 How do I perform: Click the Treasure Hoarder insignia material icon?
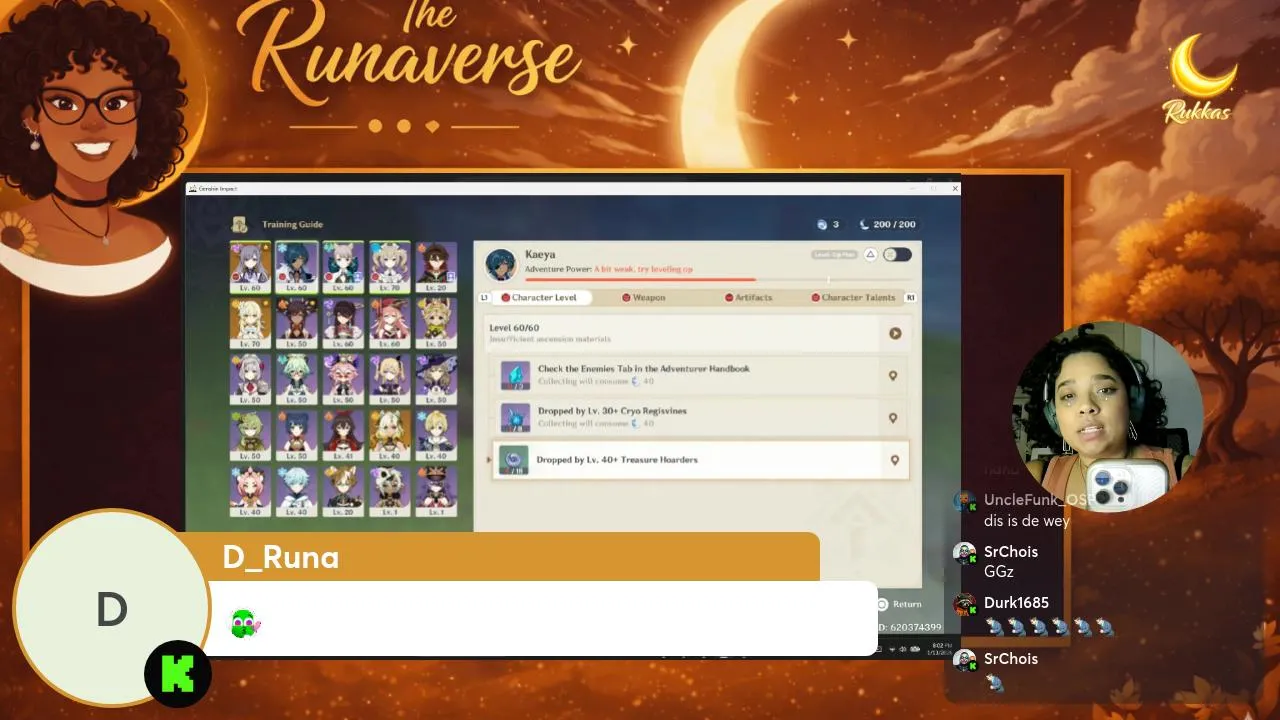coord(514,460)
